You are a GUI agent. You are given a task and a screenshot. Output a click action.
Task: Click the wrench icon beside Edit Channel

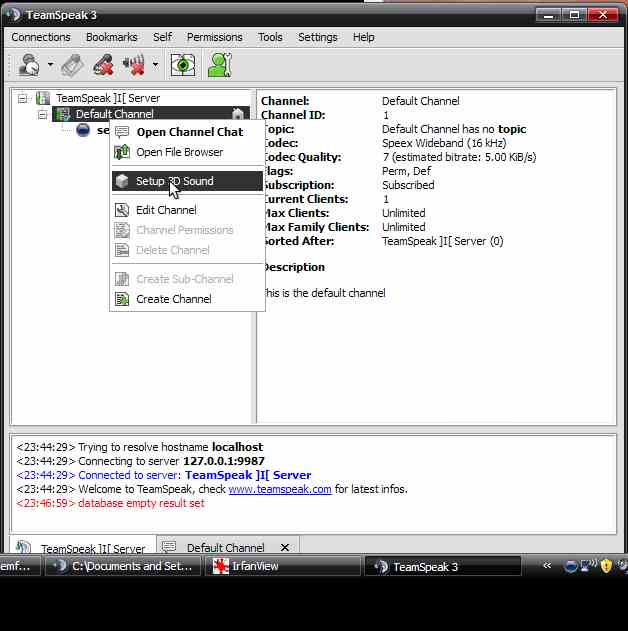coord(122,210)
